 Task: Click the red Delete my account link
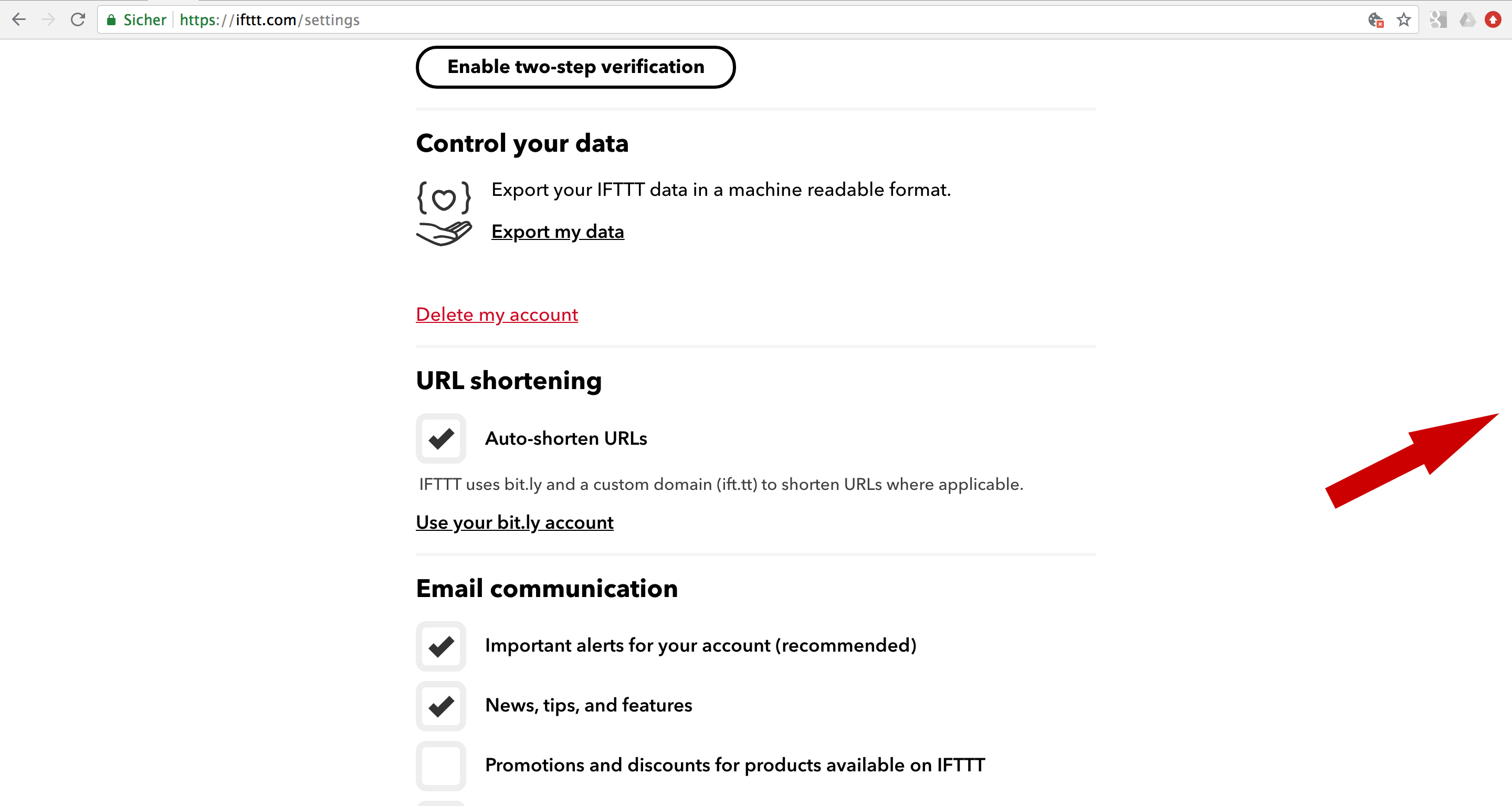(x=497, y=315)
